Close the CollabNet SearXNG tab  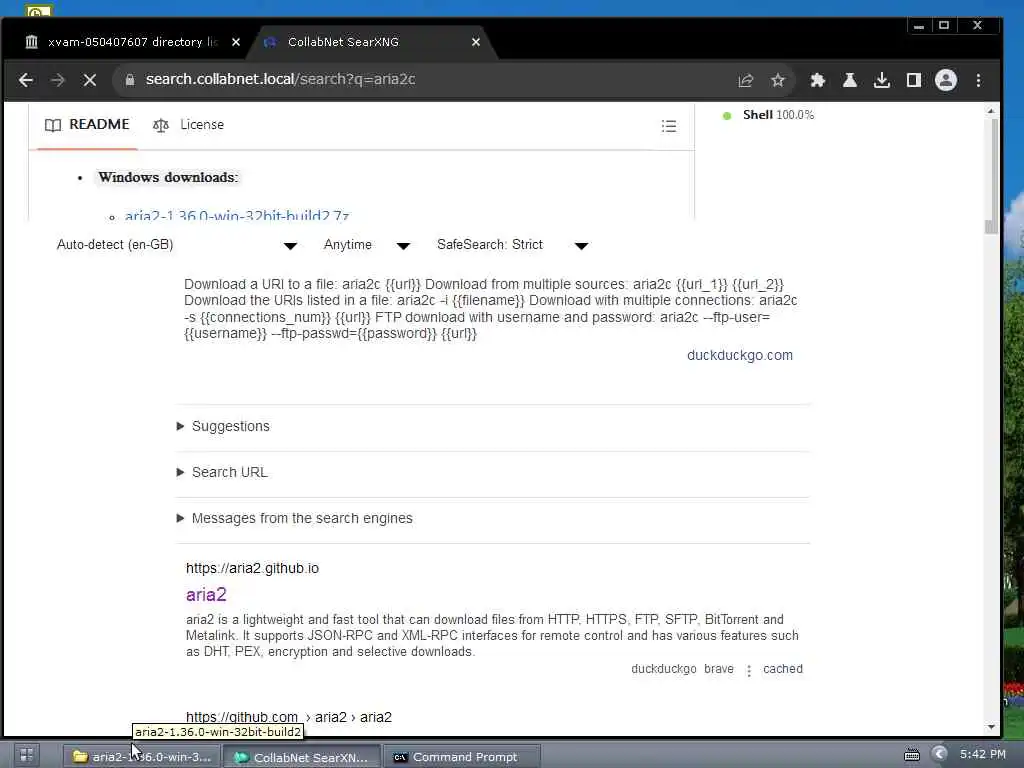click(475, 42)
